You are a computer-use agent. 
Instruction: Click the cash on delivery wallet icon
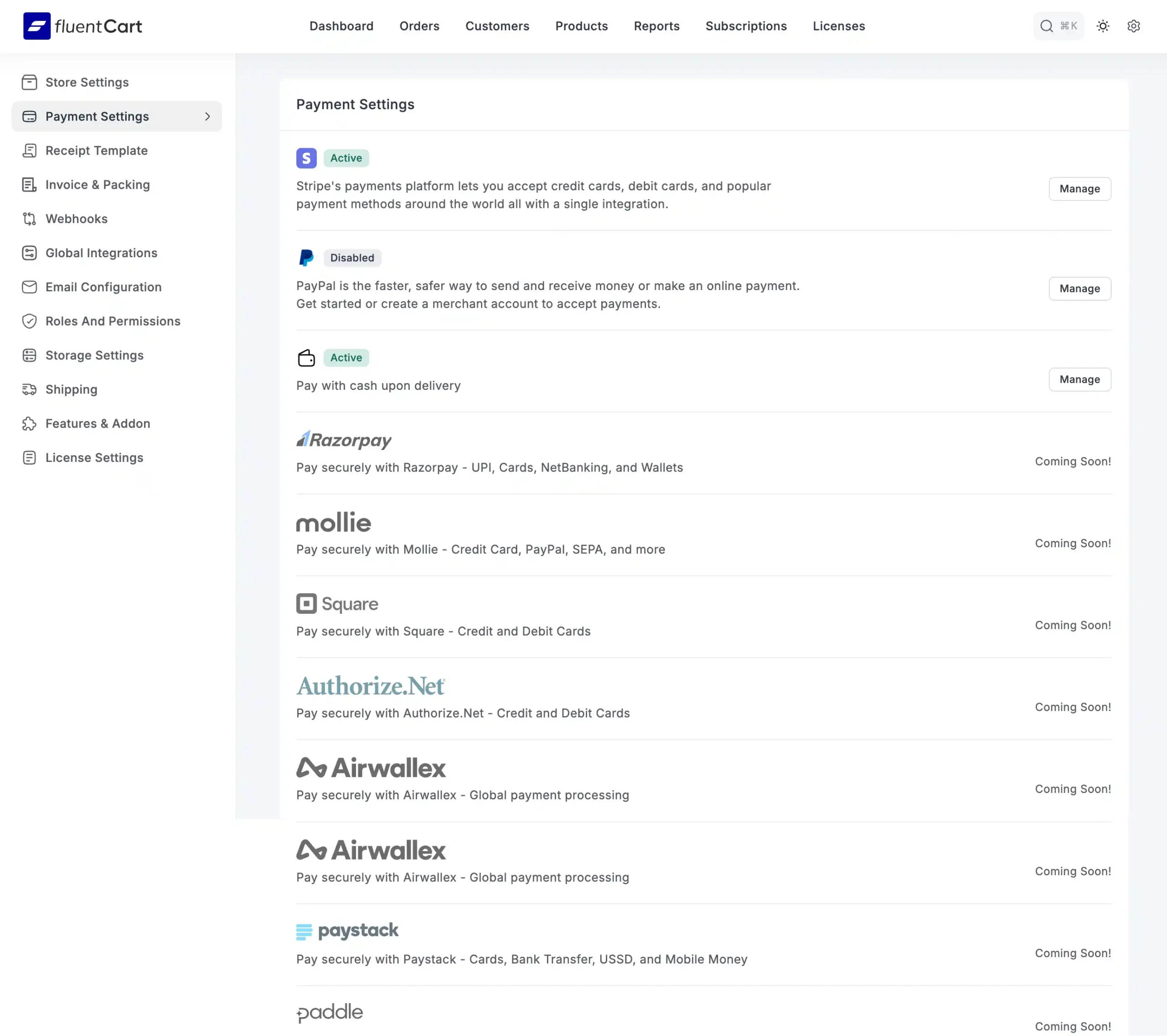click(x=306, y=357)
